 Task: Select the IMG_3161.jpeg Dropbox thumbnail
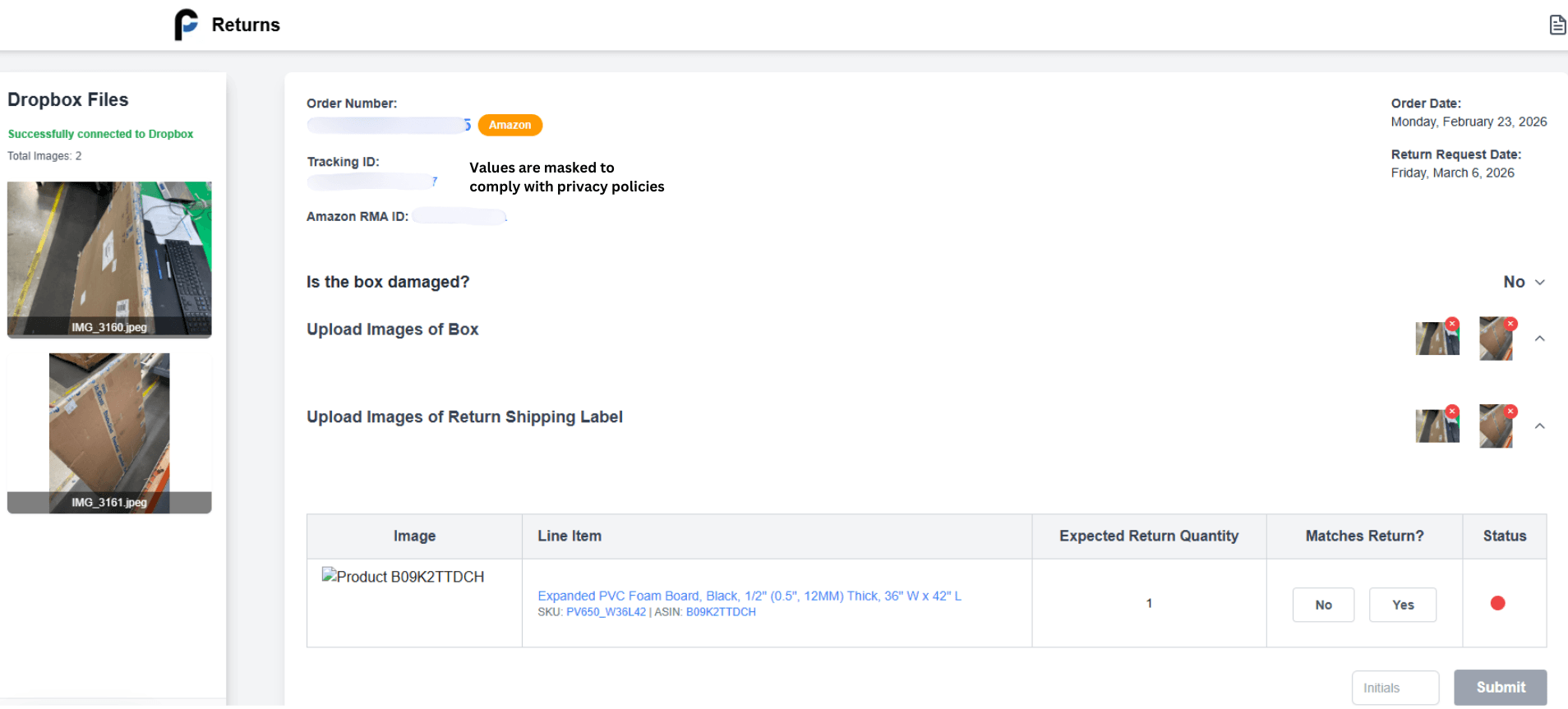point(109,433)
